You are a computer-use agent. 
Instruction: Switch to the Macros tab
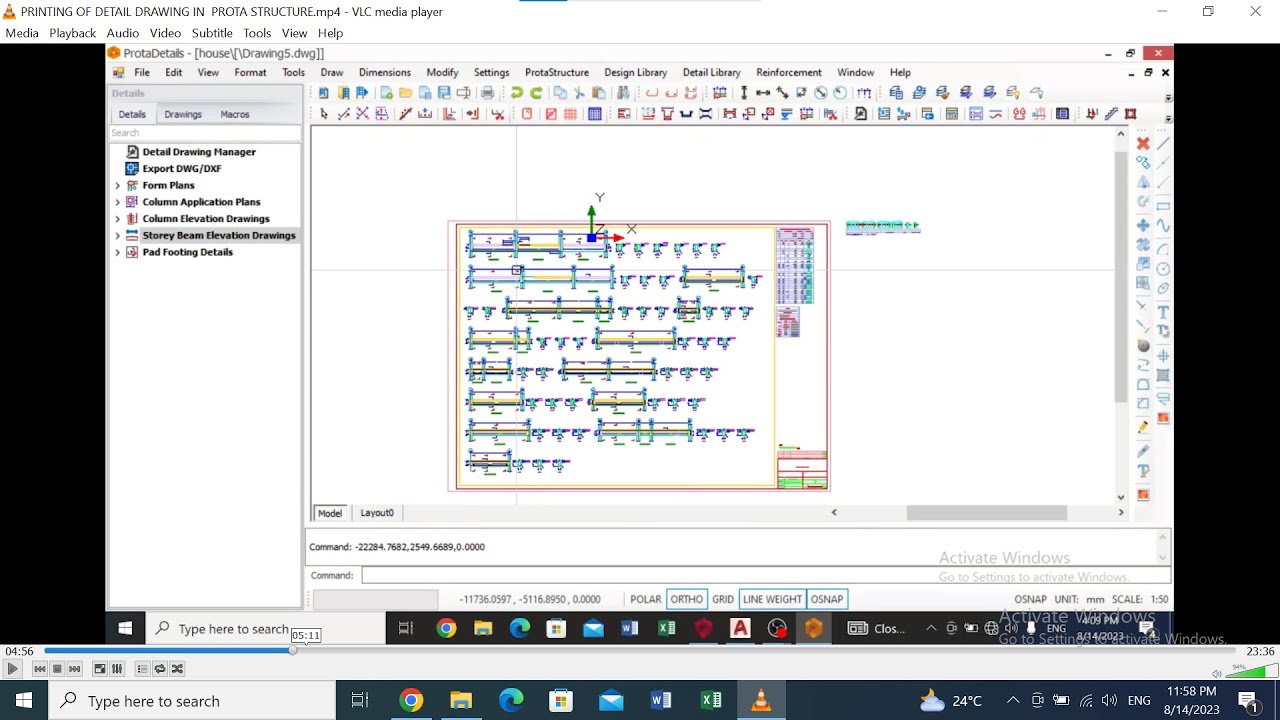click(x=235, y=115)
